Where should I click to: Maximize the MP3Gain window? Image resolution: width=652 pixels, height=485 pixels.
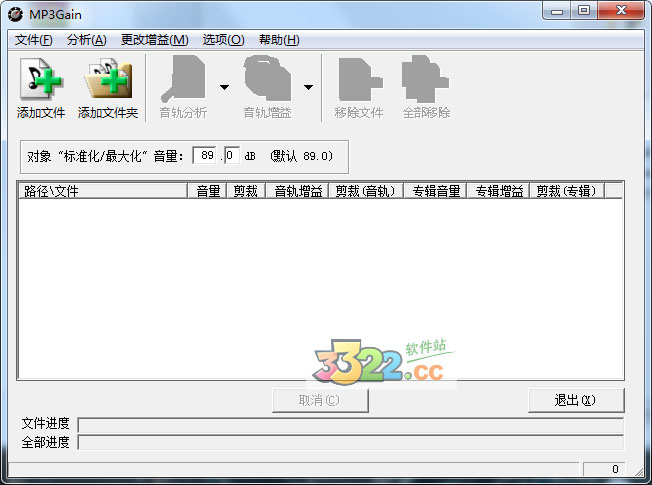(584, 11)
